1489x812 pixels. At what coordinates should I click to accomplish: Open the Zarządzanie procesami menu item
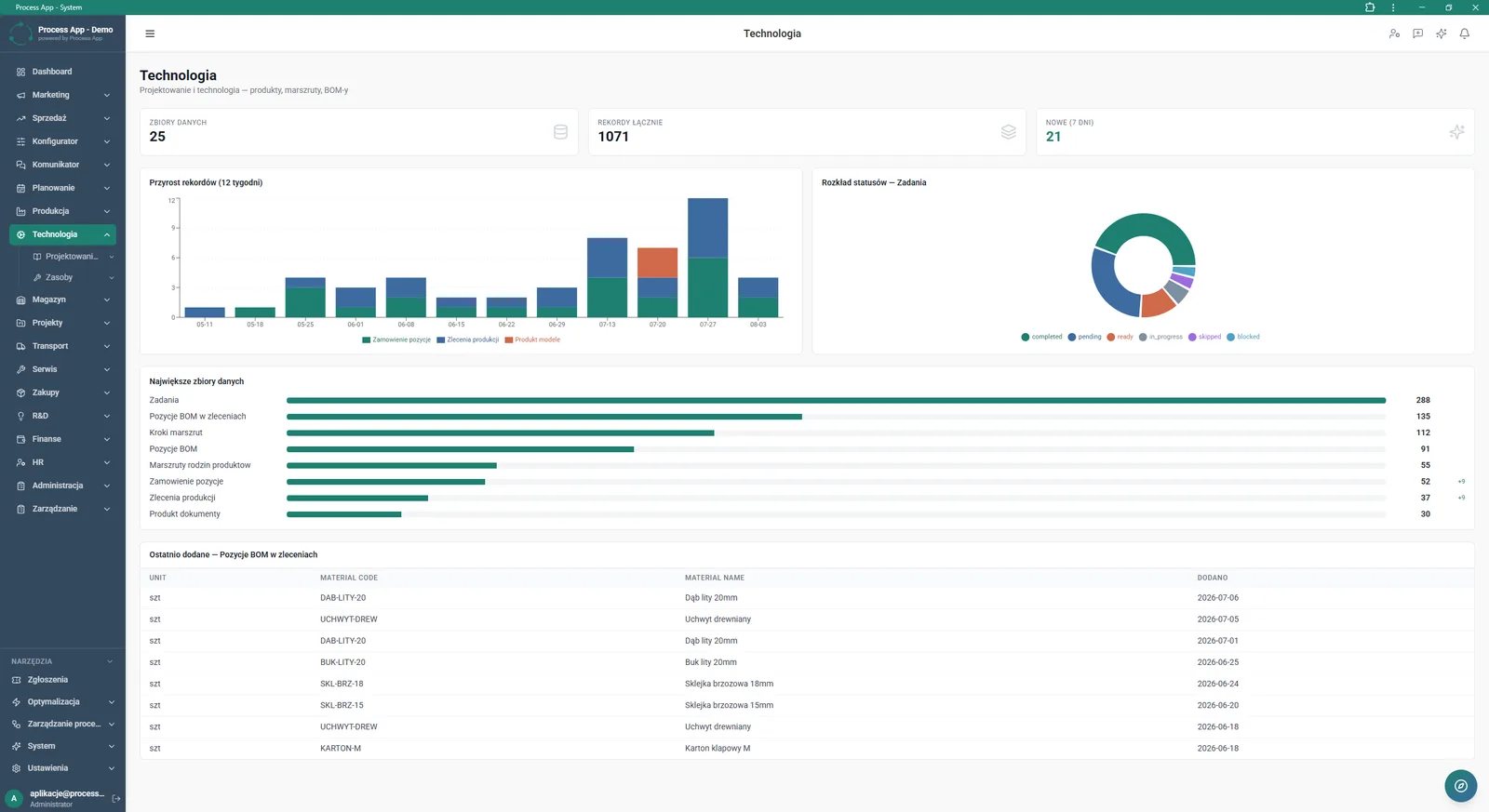[x=62, y=724]
